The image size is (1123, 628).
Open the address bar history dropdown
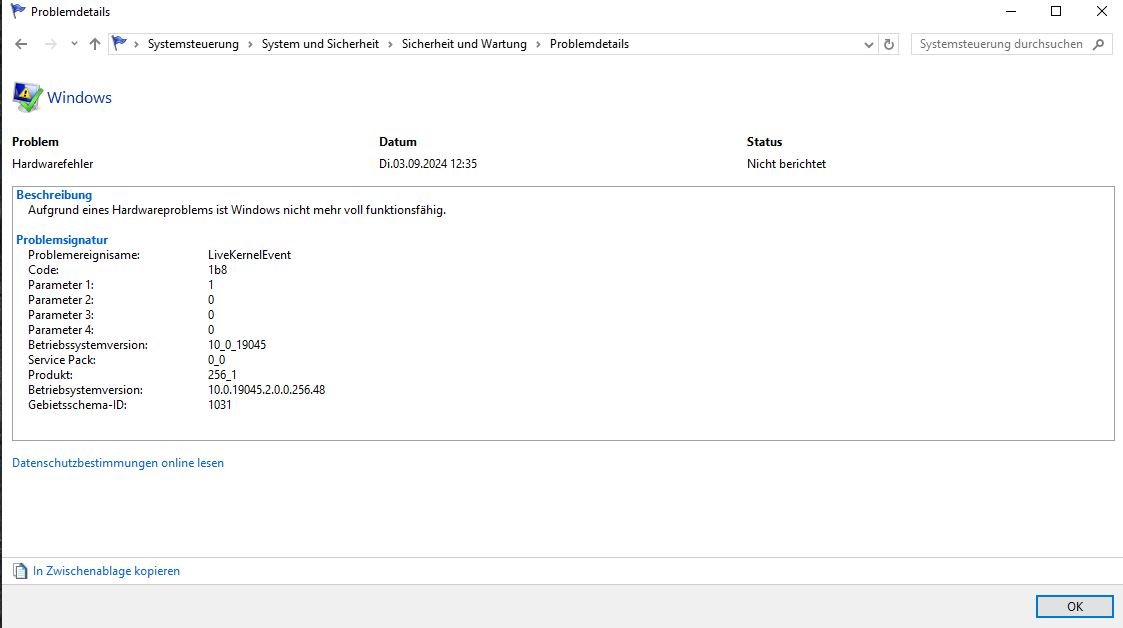point(868,44)
